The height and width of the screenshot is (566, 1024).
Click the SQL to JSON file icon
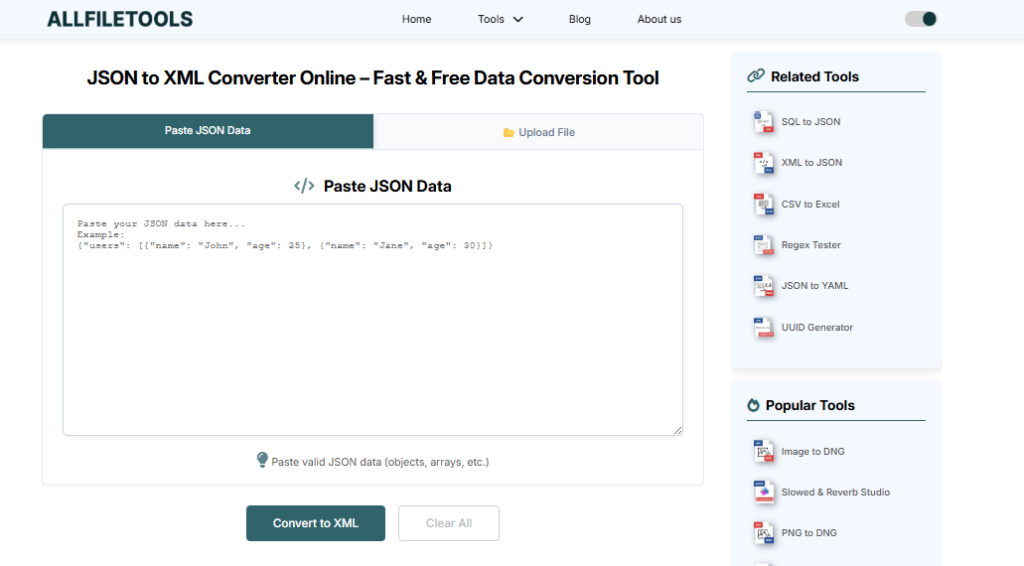click(764, 122)
